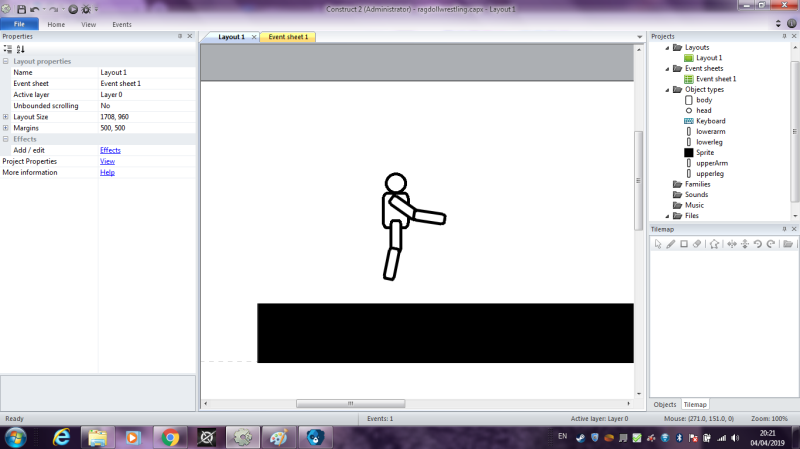Edit the layout Name value field

[x=147, y=72]
